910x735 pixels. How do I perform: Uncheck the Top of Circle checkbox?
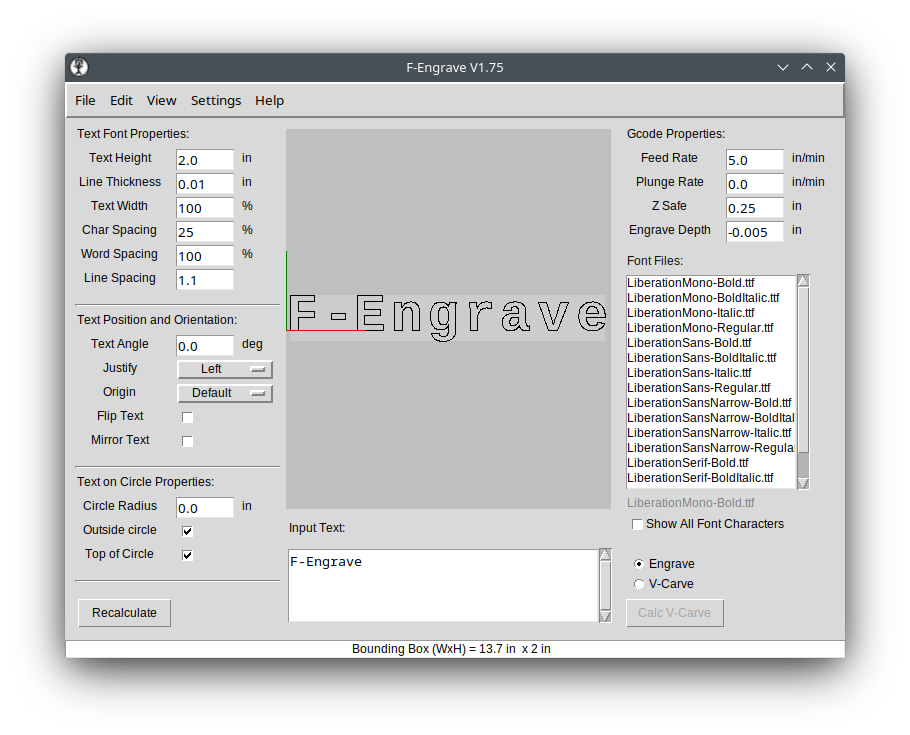pos(187,554)
